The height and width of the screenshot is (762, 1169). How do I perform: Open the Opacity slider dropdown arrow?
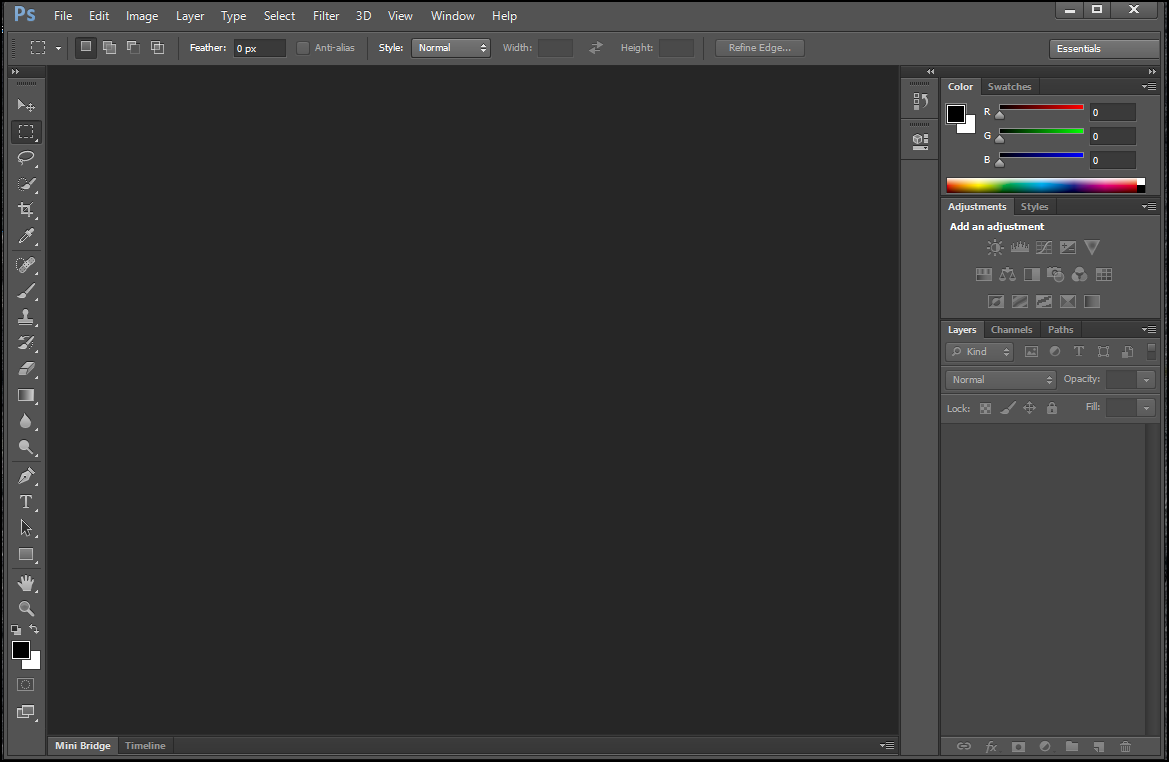tap(1147, 380)
